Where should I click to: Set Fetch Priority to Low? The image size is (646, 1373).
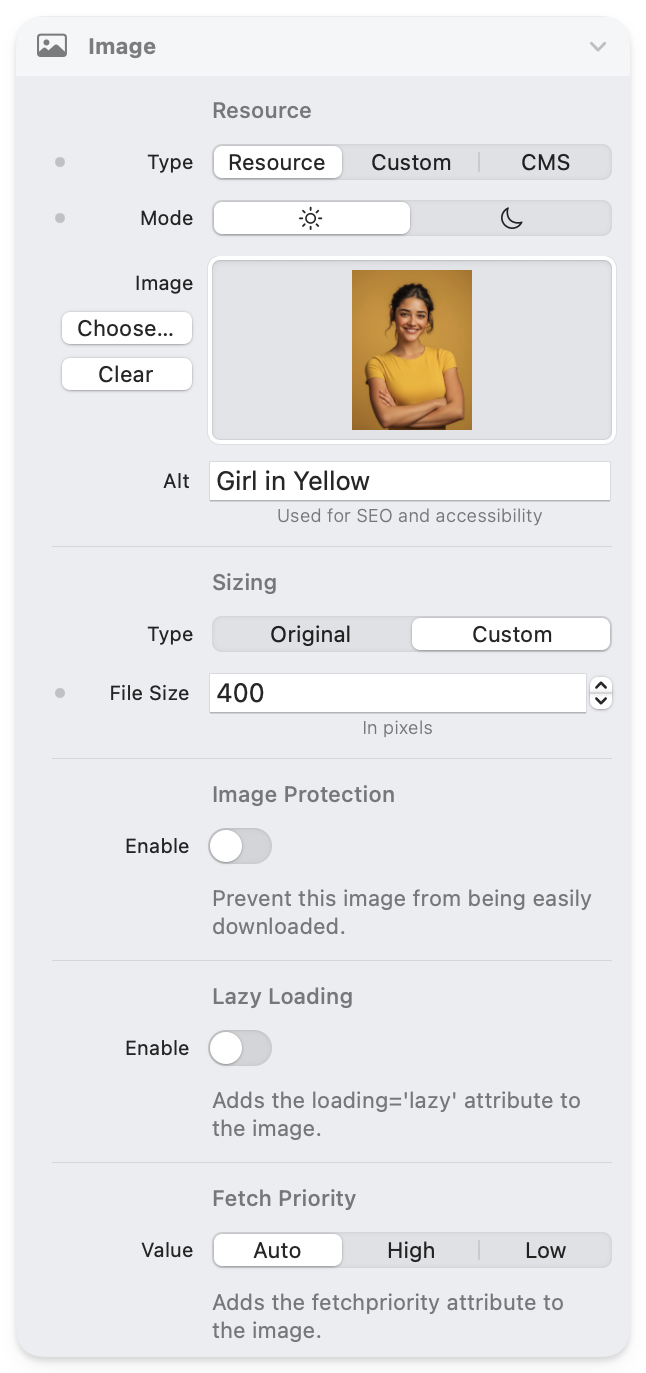(545, 1250)
